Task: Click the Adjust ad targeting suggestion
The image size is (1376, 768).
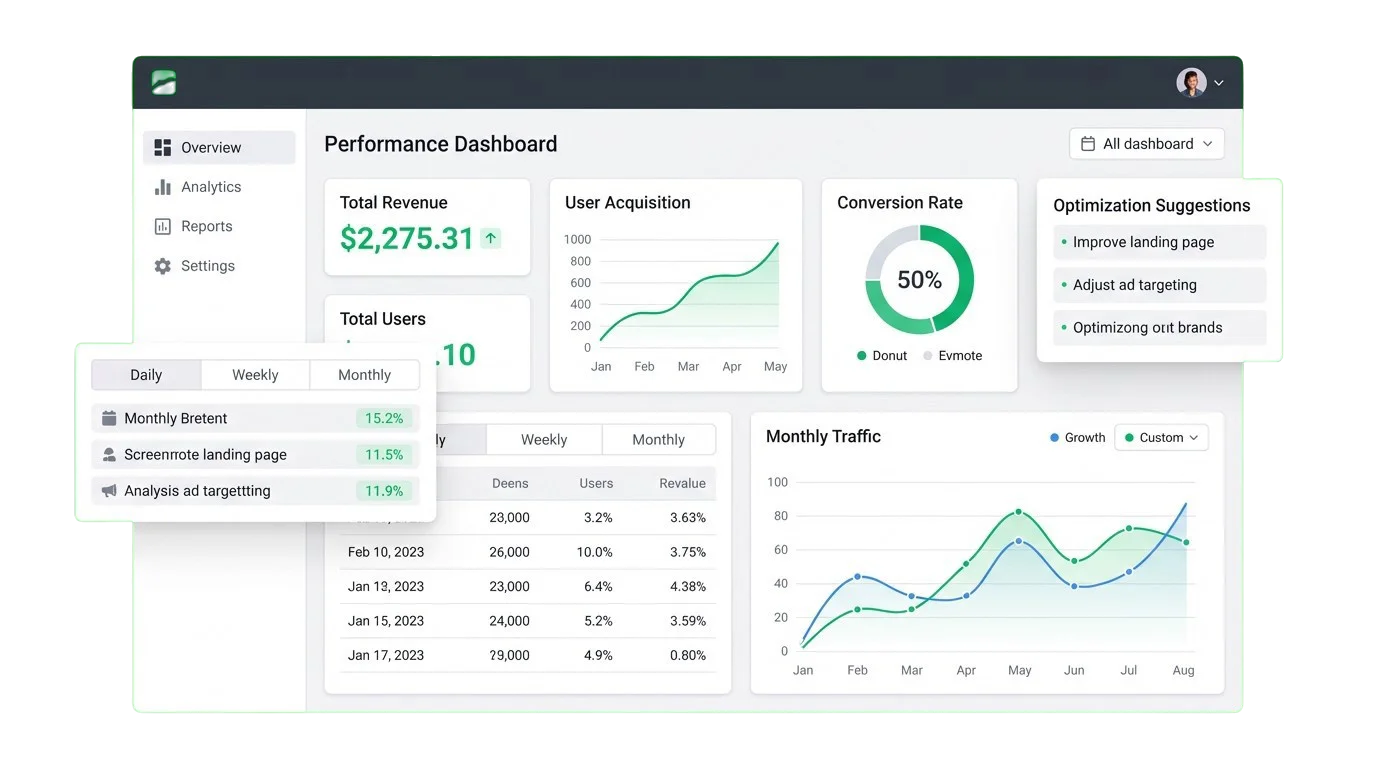Action: click(x=1159, y=285)
